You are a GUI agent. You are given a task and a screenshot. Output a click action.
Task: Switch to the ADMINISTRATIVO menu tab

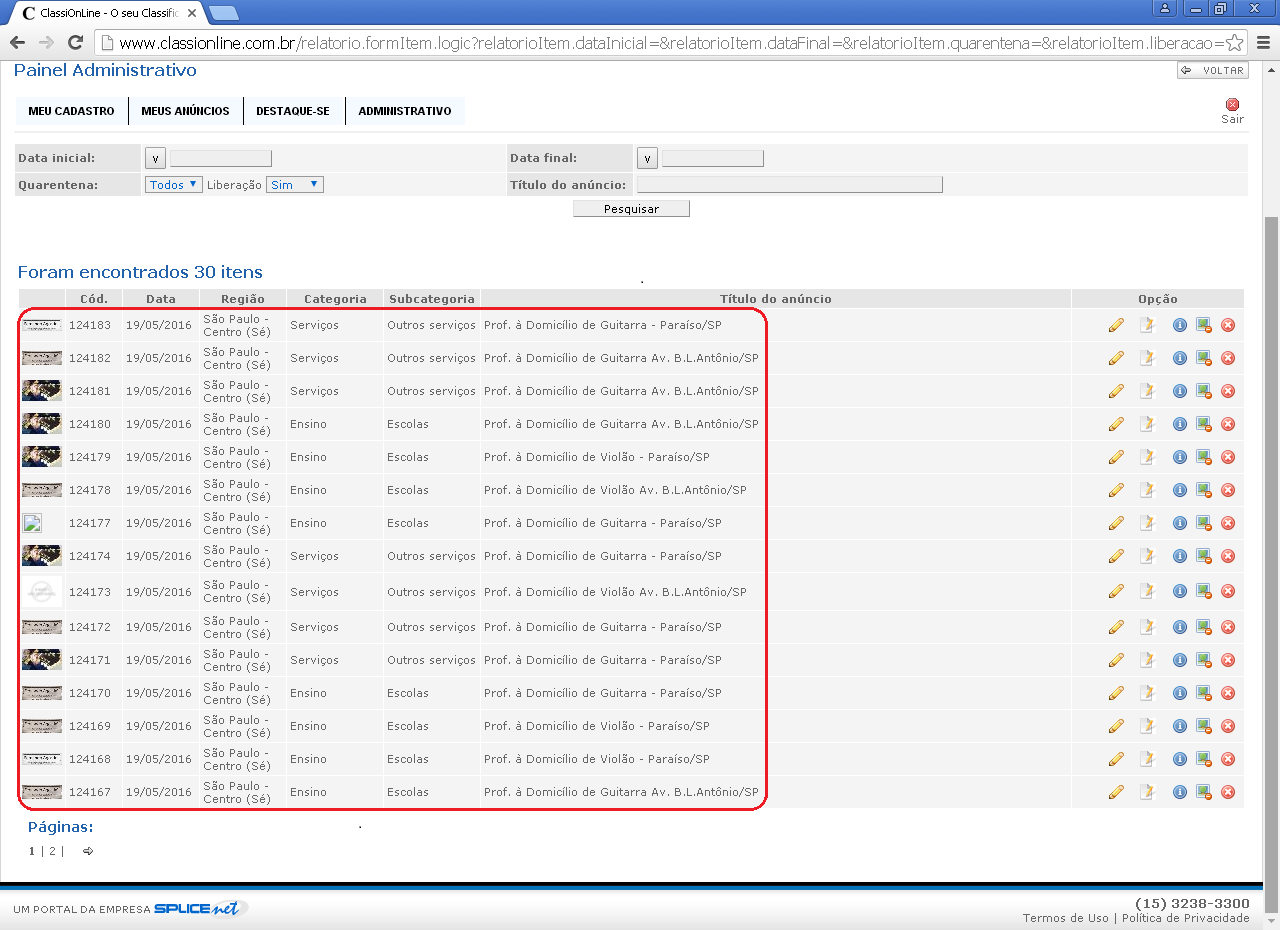(405, 111)
